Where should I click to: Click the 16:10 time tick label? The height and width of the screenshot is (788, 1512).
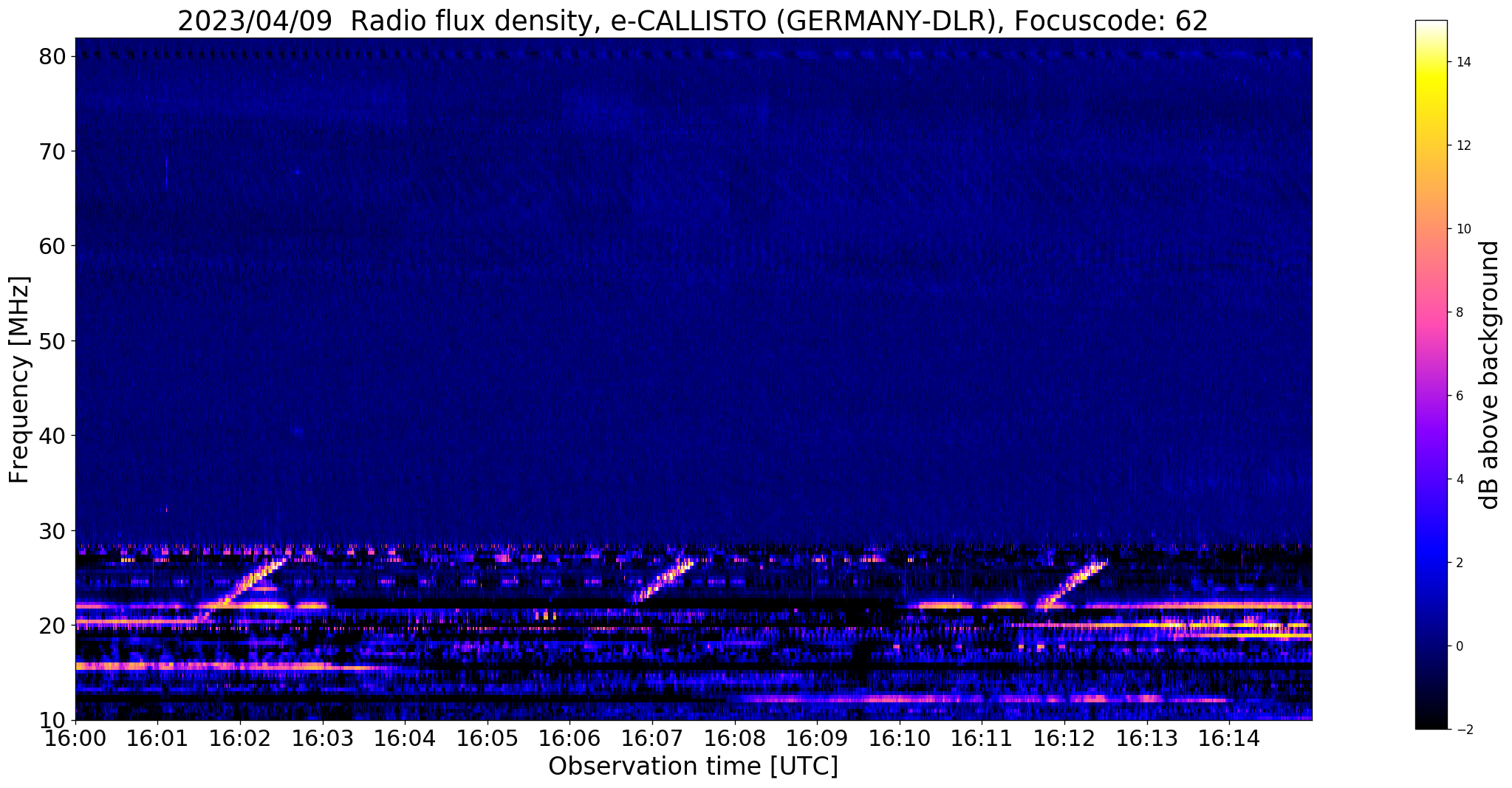[900, 737]
